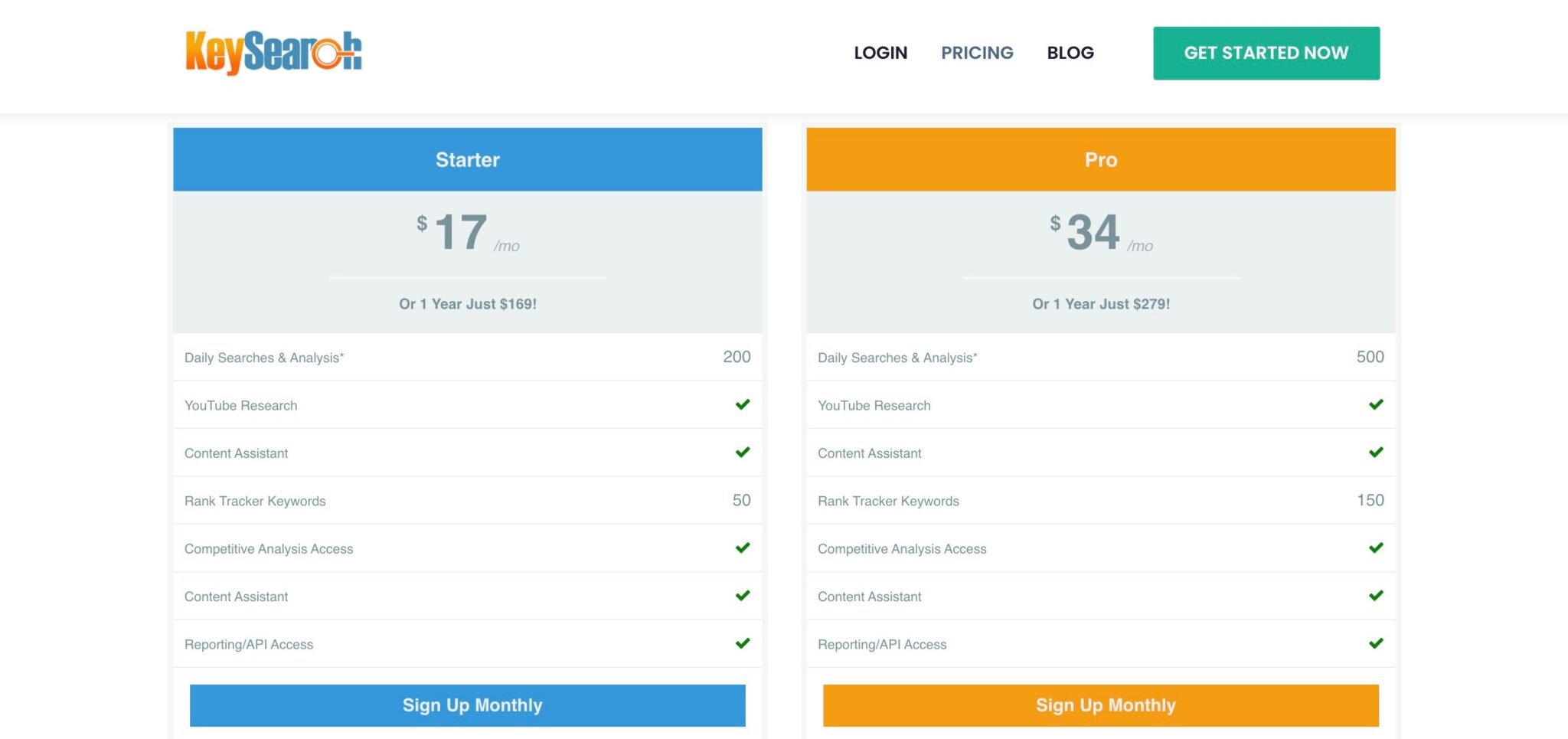Image resolution: width=1568 pixels, height=739 pixels.
Task: Click Pro 'Competitive Analysis Access' label
Action: pyautogui.click(x=902, y=549)
